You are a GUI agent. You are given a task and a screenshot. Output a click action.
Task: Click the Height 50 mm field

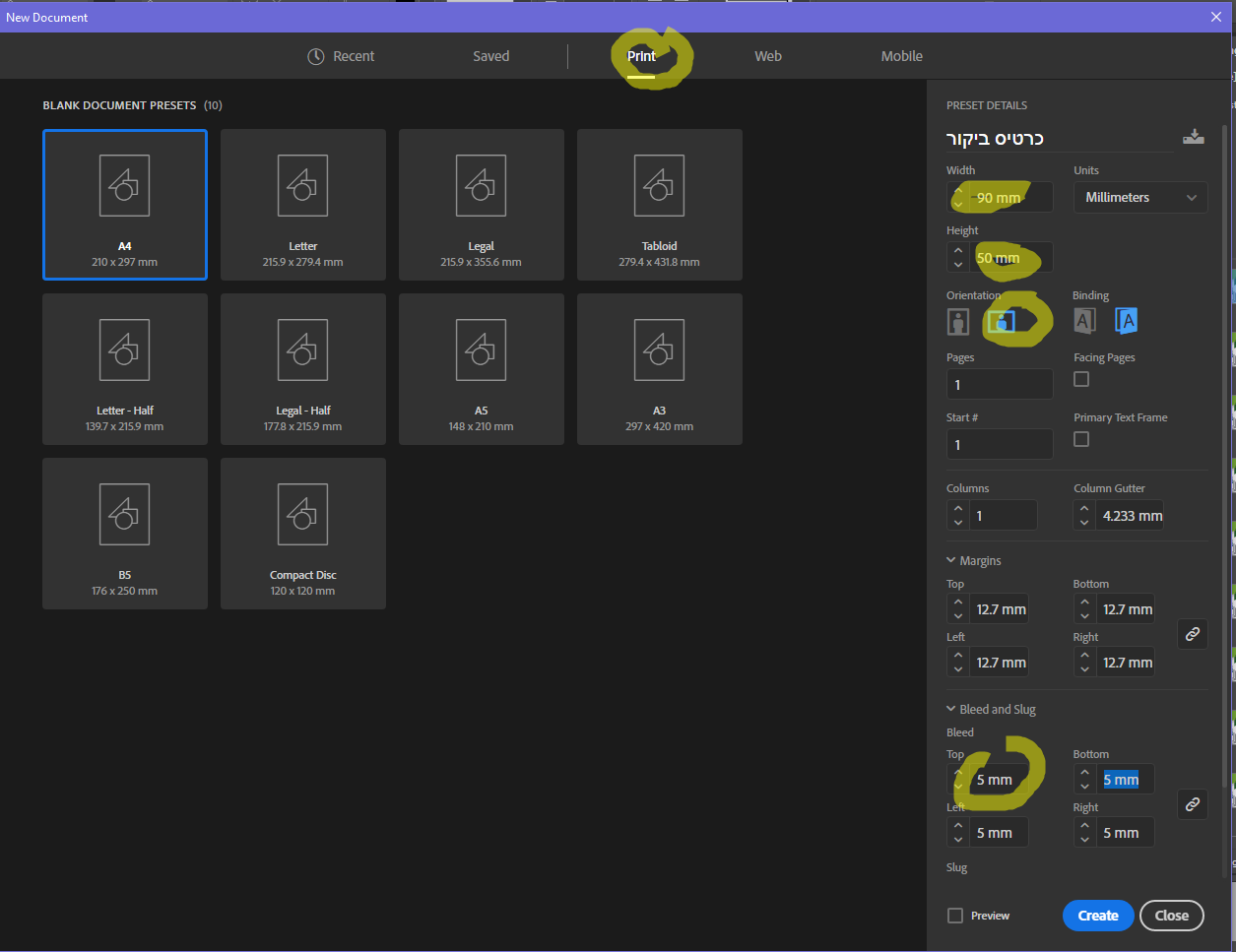tap(1011, 258)
